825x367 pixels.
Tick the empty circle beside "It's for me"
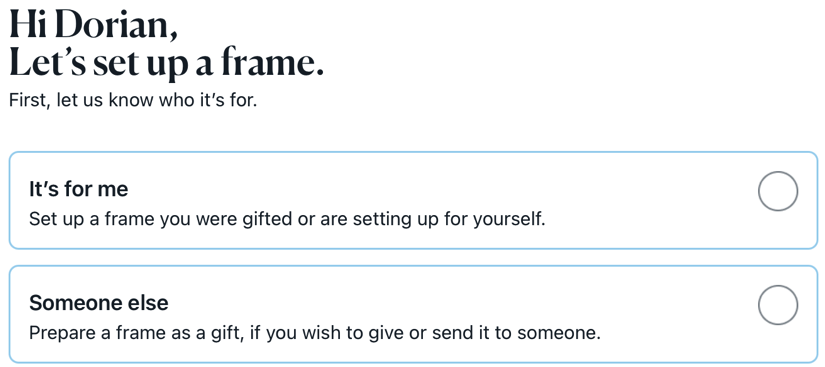[x=778, y=191]
